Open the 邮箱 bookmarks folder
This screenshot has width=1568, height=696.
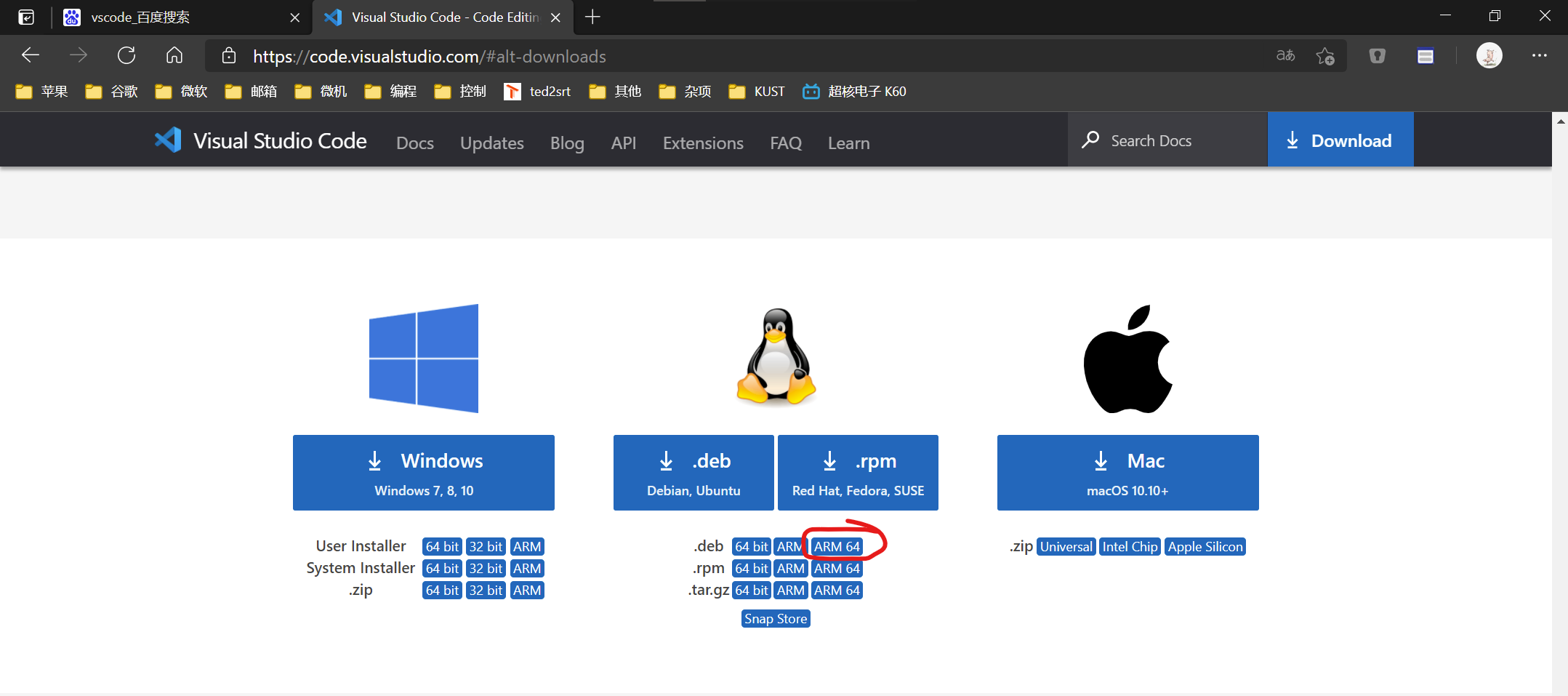[251, 92]
